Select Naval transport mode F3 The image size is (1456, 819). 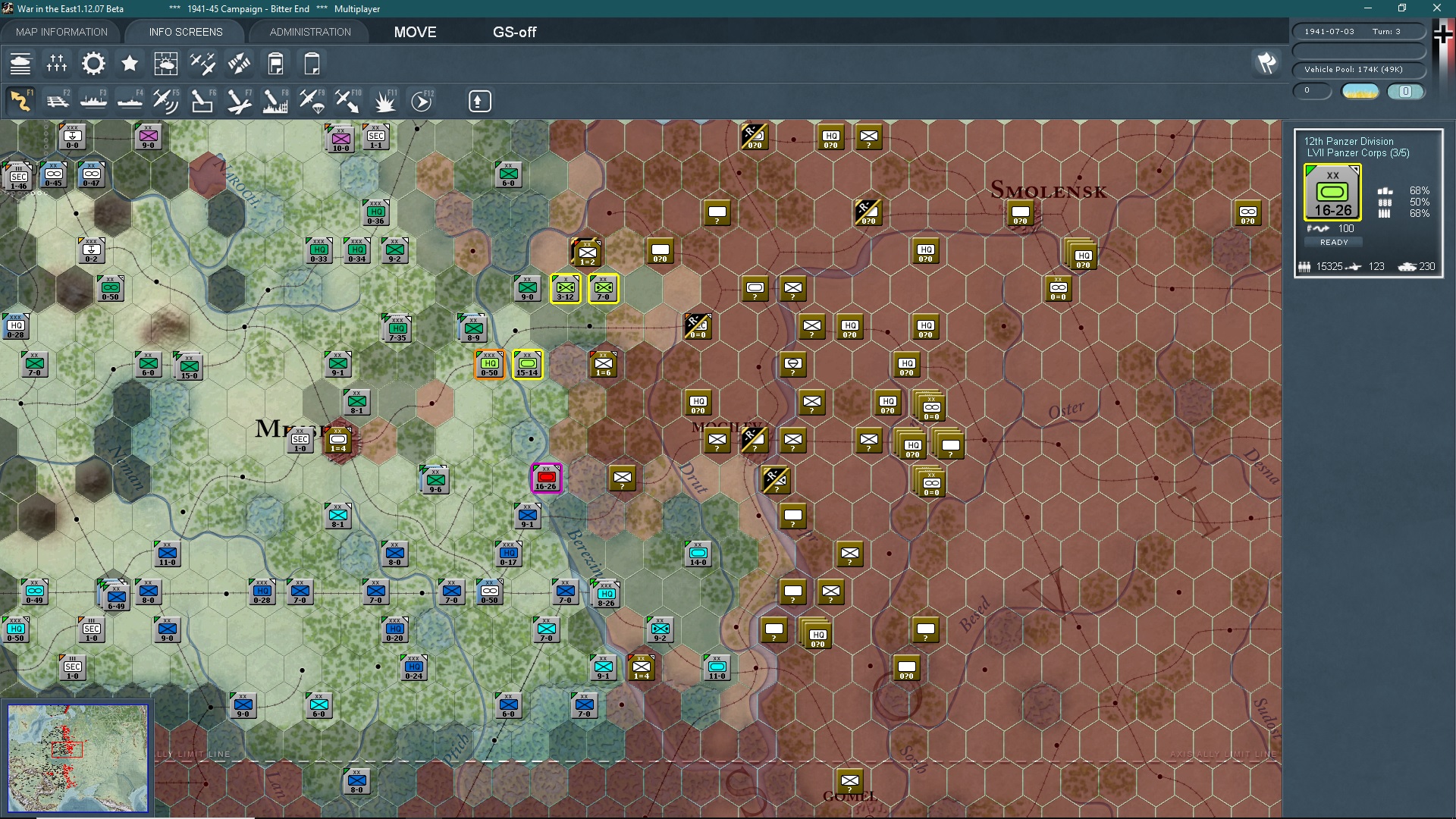[x=93, y=101]
